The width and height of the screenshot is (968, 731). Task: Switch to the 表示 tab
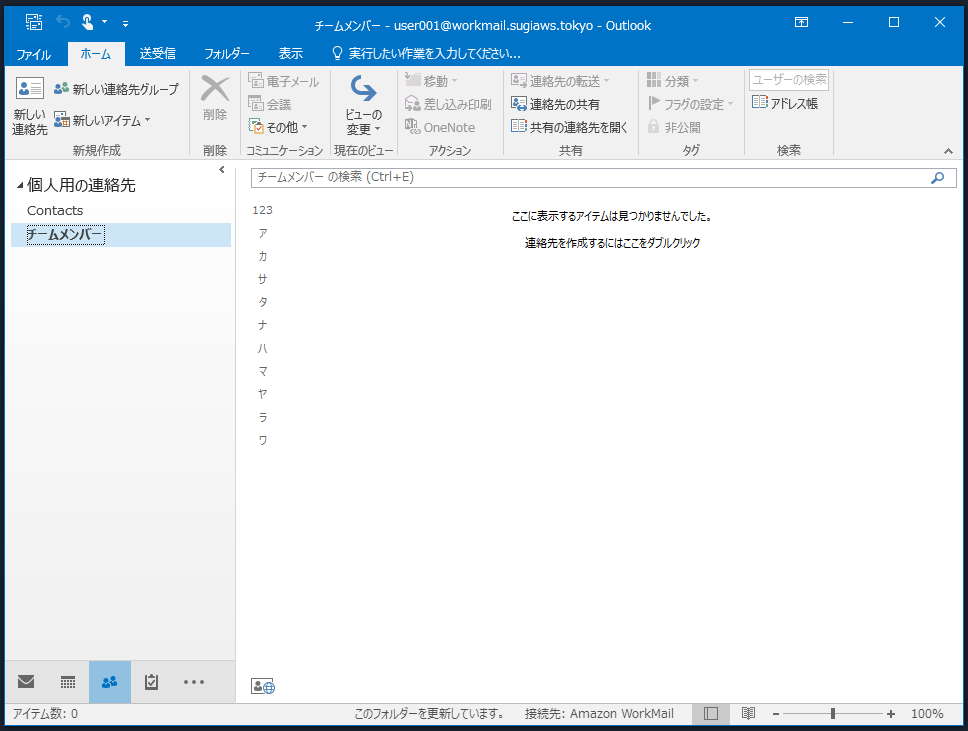(x=291, y=54)
